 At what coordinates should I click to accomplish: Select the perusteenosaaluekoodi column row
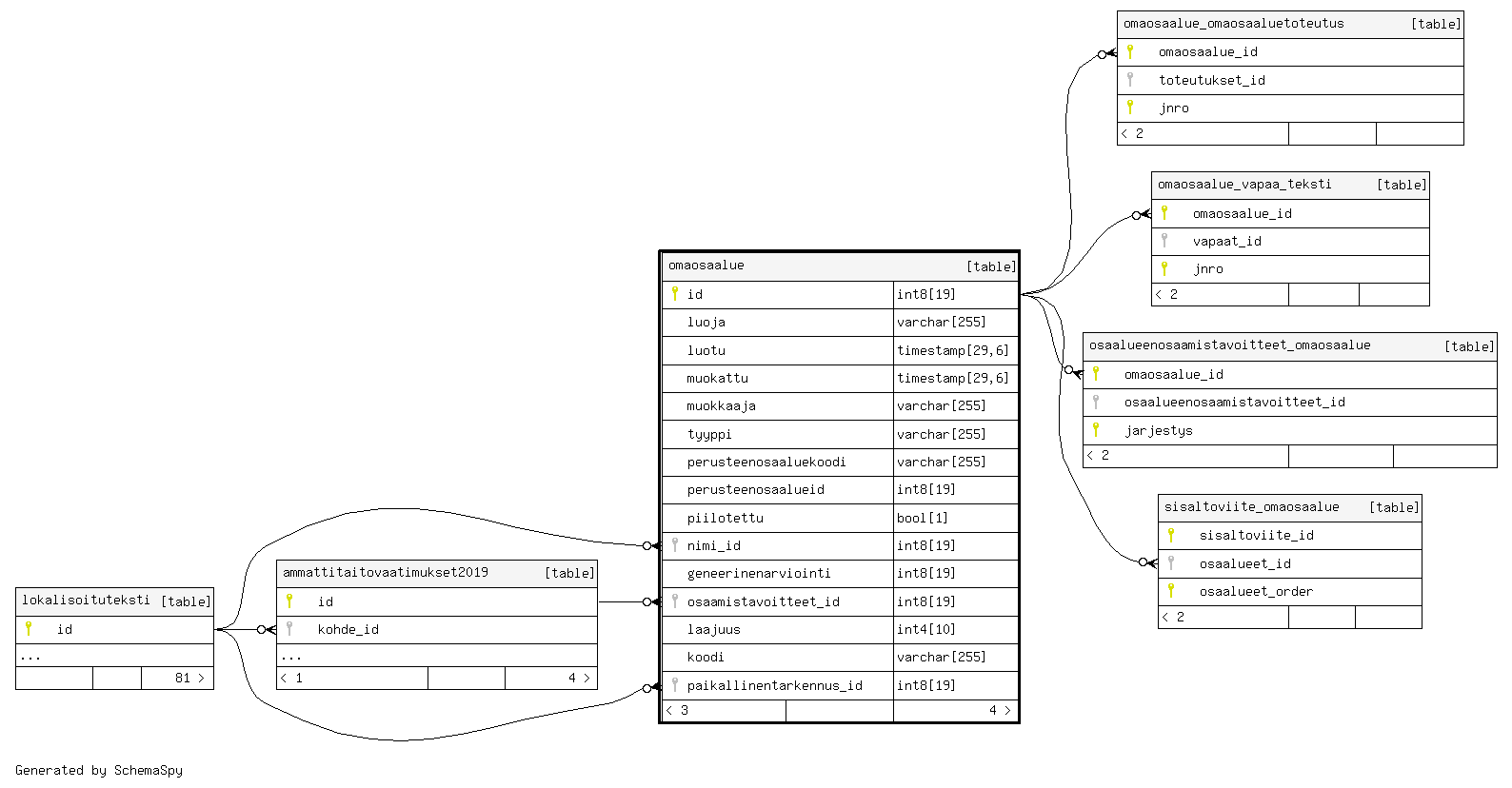[766, 462]
